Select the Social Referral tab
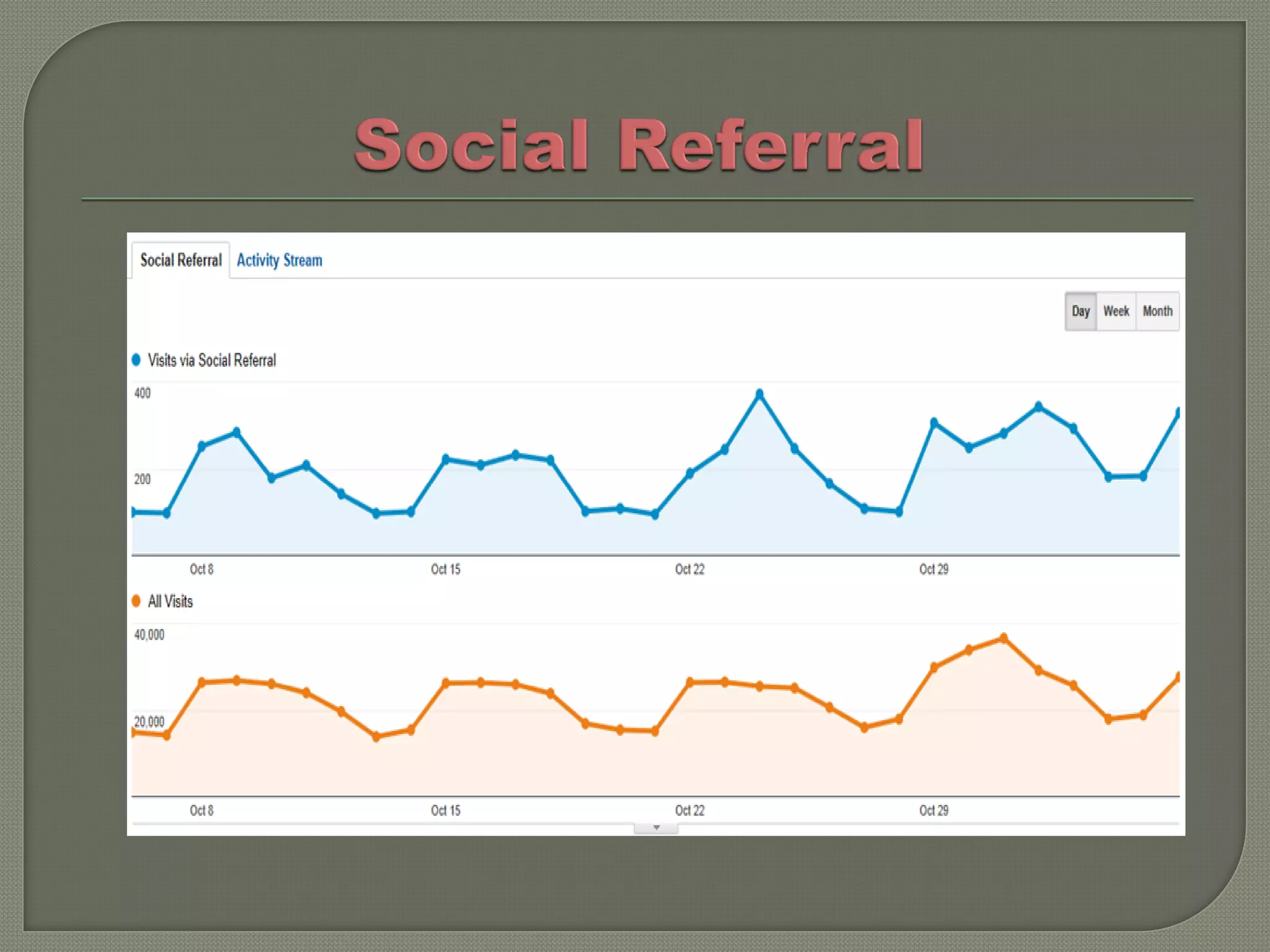Viewport: 1270px width, 952px height. click(180, 260)
